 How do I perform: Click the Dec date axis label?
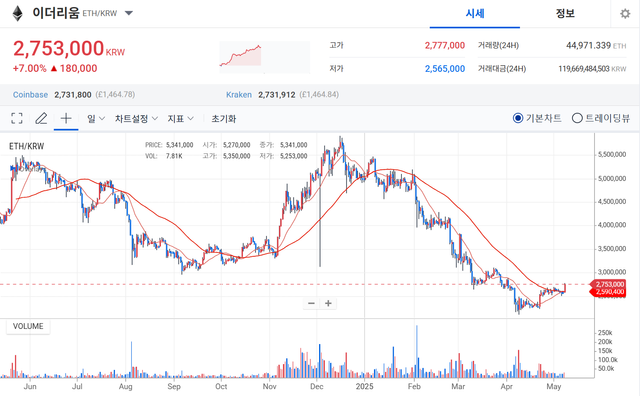click(316, 386)
